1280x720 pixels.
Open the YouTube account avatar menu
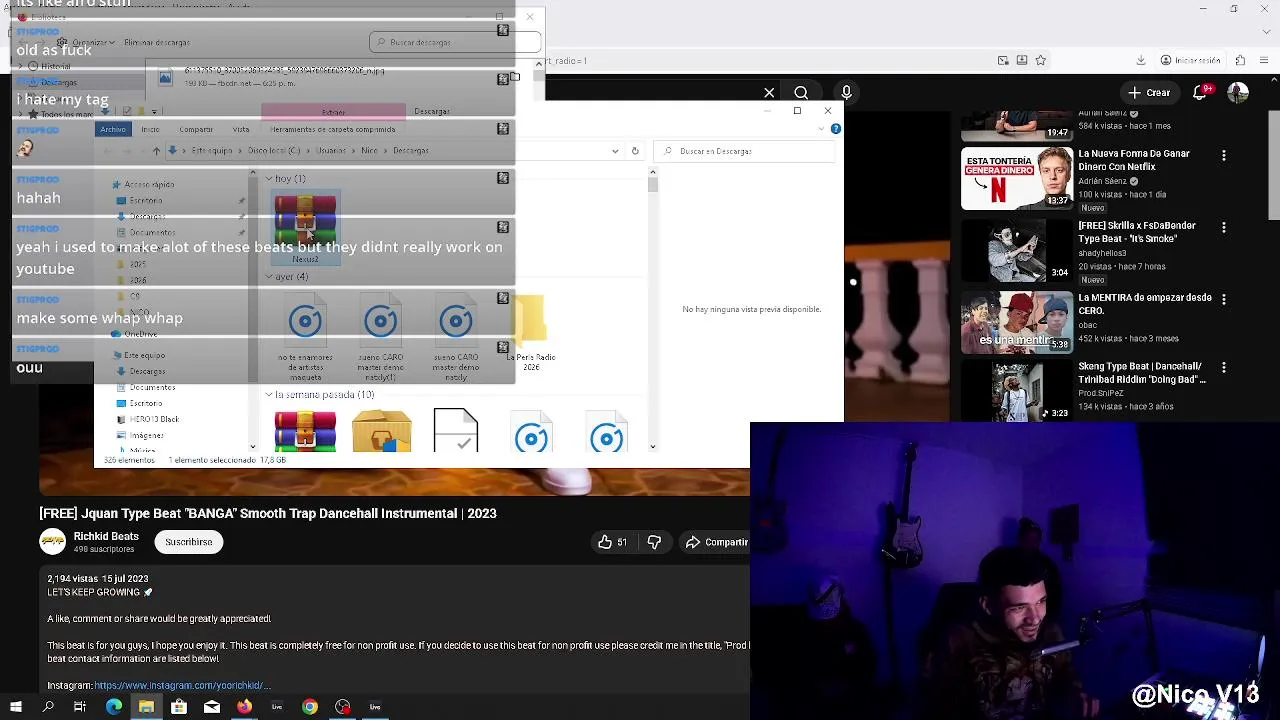(1238, 93)
